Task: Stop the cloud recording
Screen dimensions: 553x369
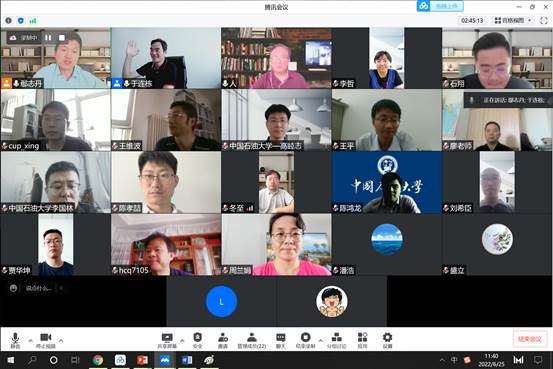Action: (62, 37)
